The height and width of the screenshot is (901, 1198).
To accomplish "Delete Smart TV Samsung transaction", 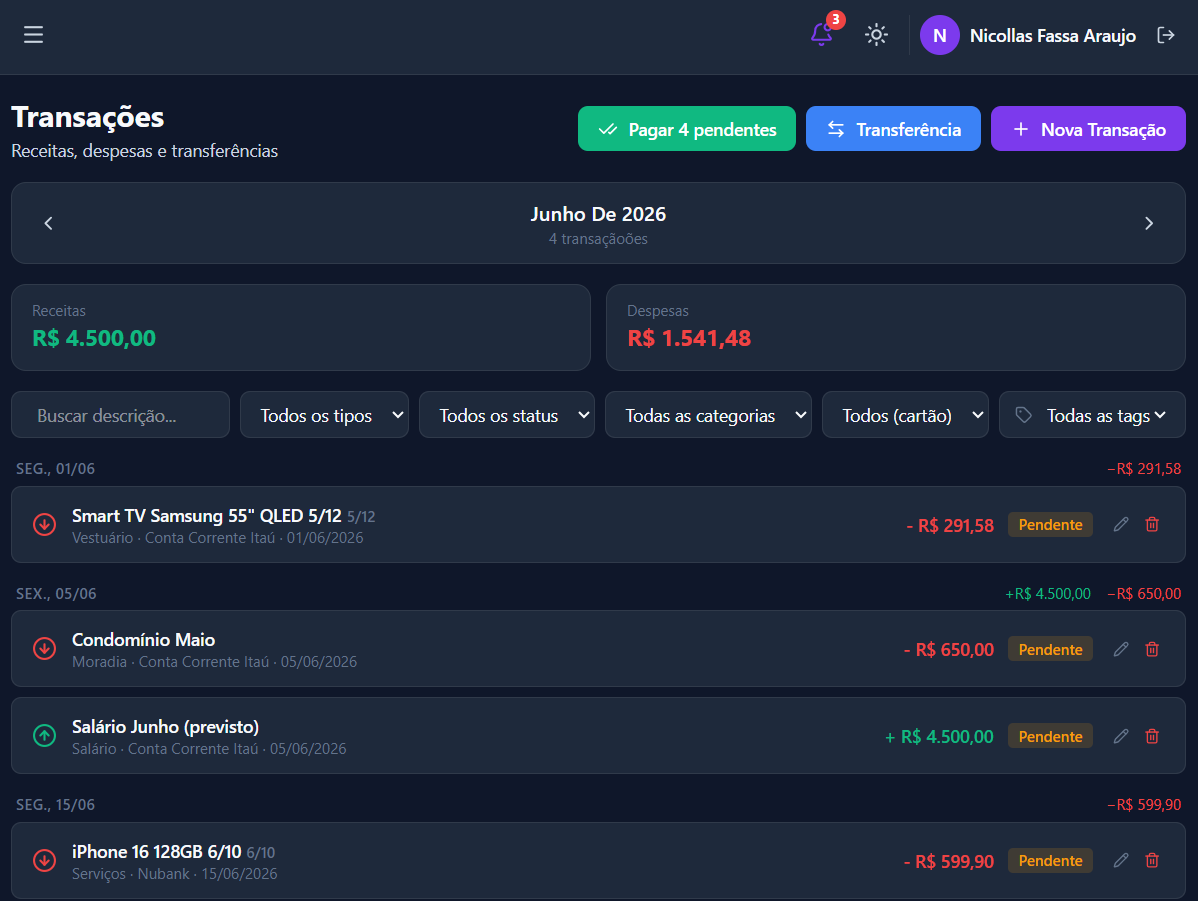I will pos(1152,524).
